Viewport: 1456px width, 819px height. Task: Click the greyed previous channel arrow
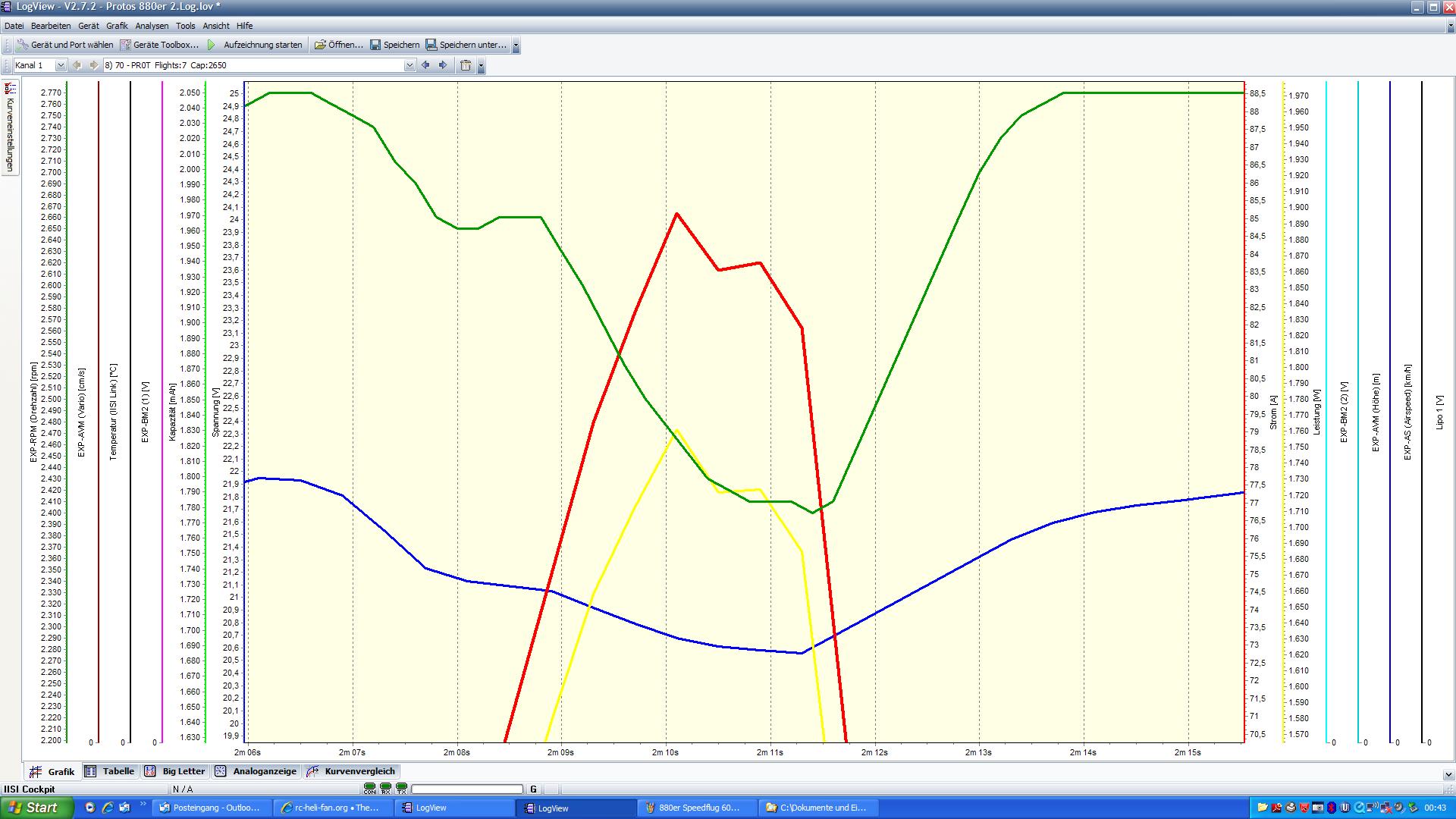click(x=76, y=65)
